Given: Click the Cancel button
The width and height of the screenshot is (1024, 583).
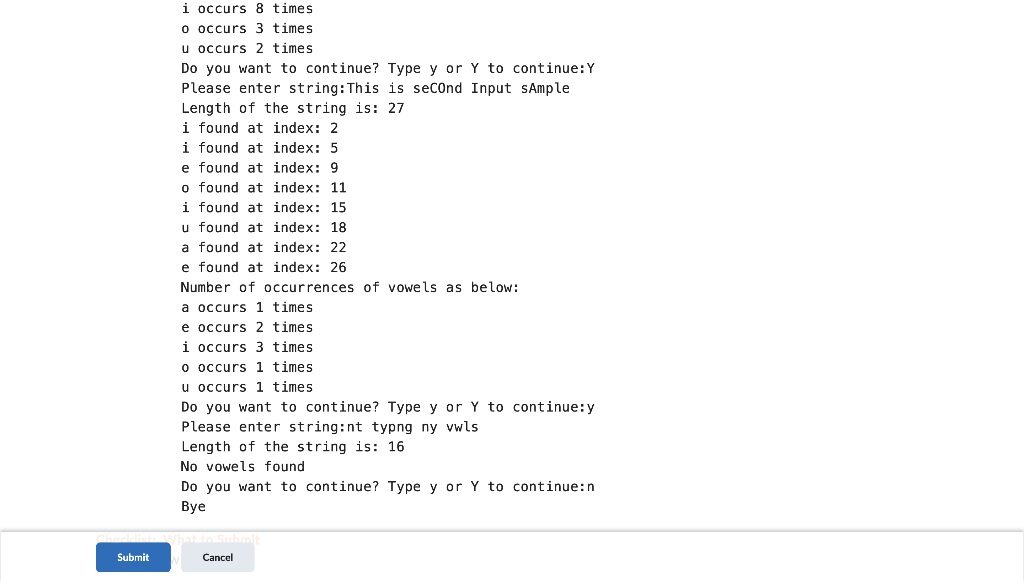Looking at the screenshot, I should [x=217, y=557].
